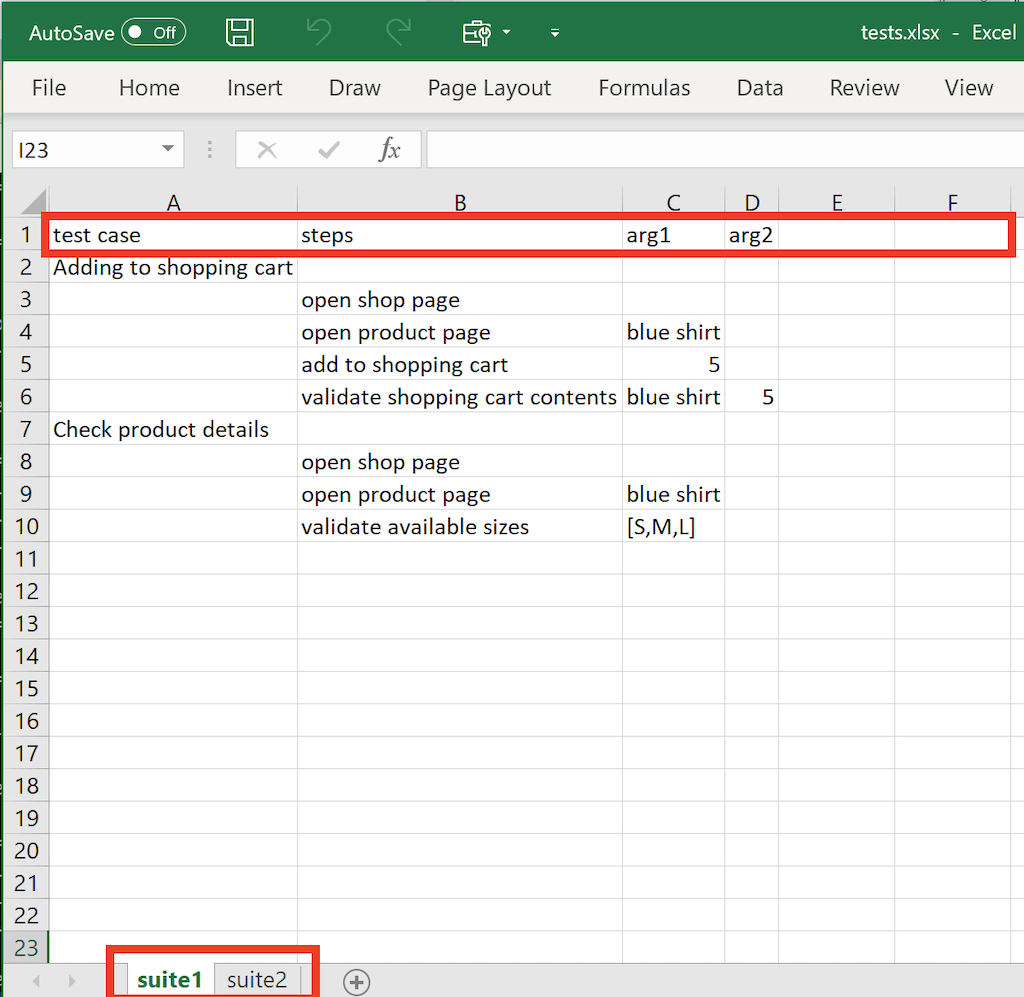Select 'open shop page' in row 3

click(460, 300)
